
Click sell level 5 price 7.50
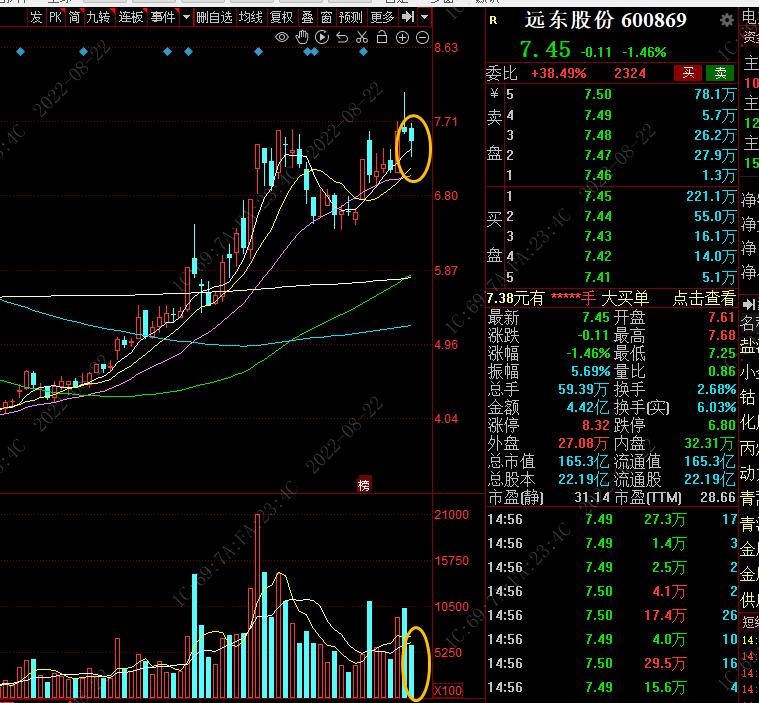pos(597,94)
